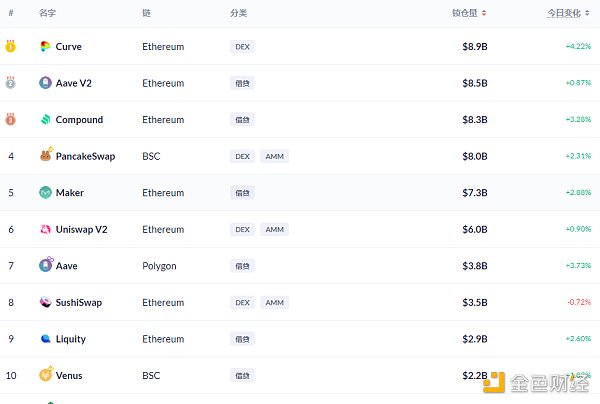Click the 链 column header
The width and height of the screenshot is (600, 404).
146,13
